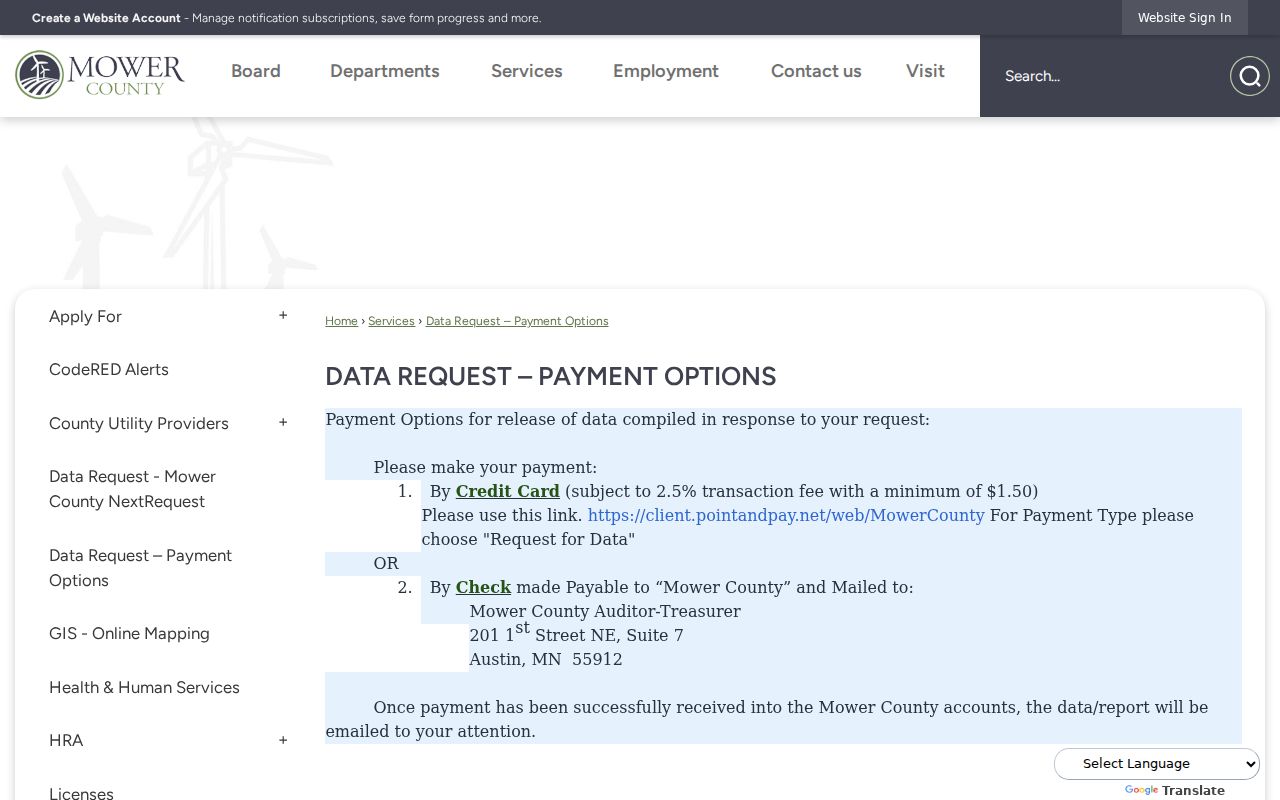Open HRA sidebar link

pos(66,740)
